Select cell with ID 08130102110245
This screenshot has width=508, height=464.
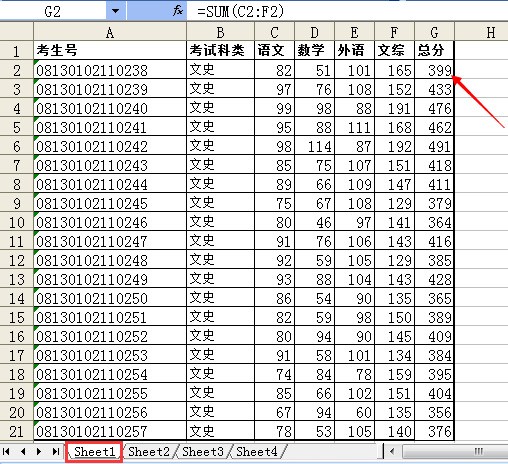110,203
